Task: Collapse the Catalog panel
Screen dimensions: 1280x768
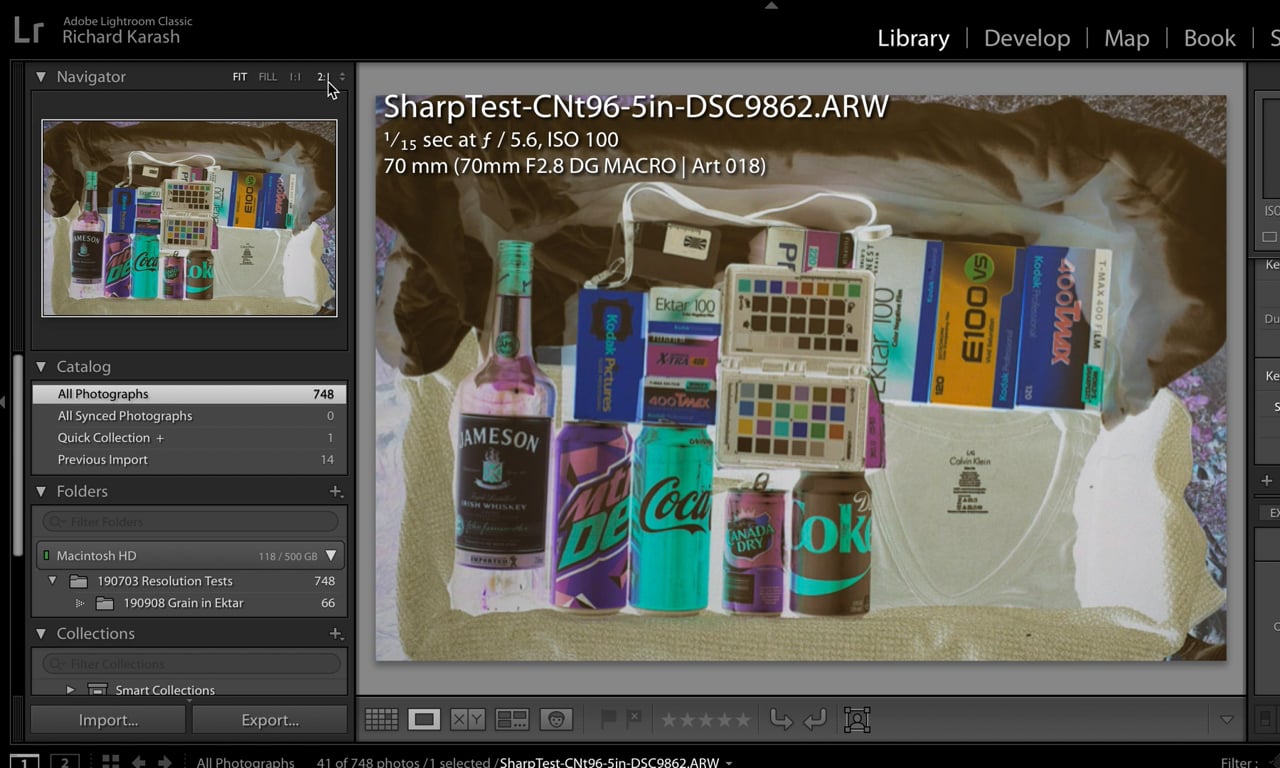Action: [x=41, y=366]
